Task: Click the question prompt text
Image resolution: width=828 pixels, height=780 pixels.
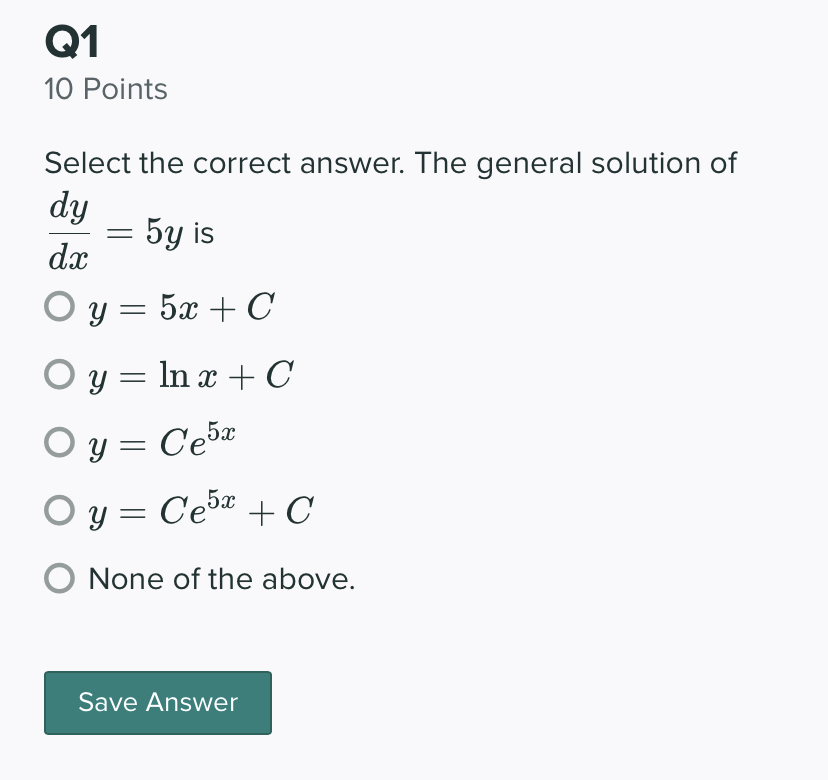Action: click(x=390, y=162)
